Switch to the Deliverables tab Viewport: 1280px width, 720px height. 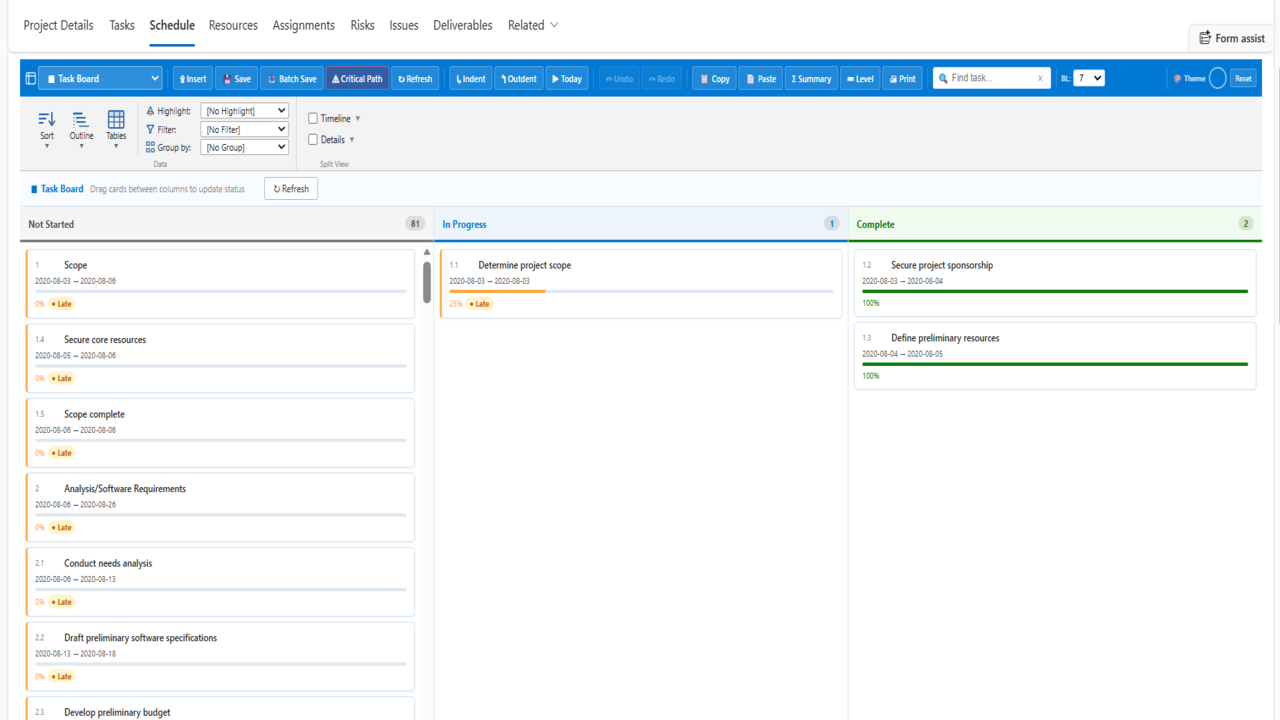[463, 25]
